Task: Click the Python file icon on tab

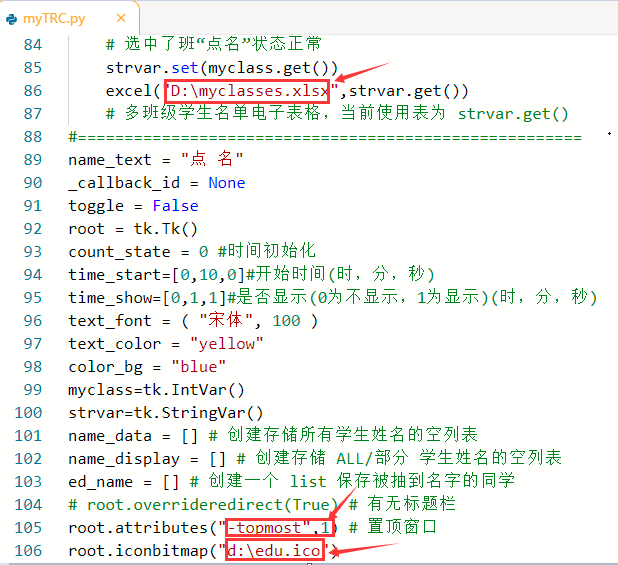Action: (x=12, y=19)
